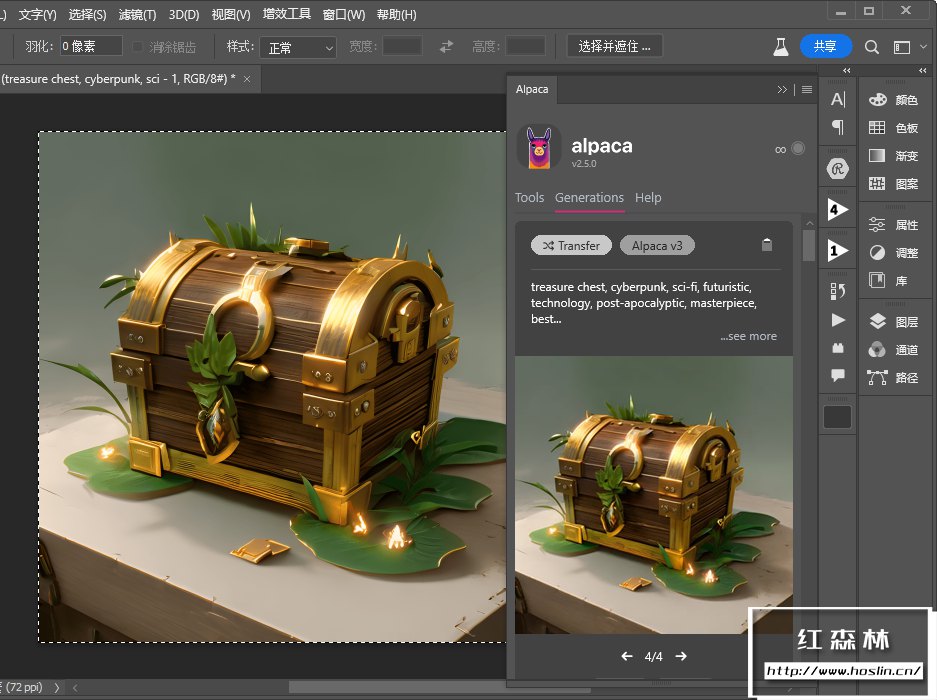Delete generation with the trash icon
Viewport: 937px width, 700px height.
pos(767,245)
